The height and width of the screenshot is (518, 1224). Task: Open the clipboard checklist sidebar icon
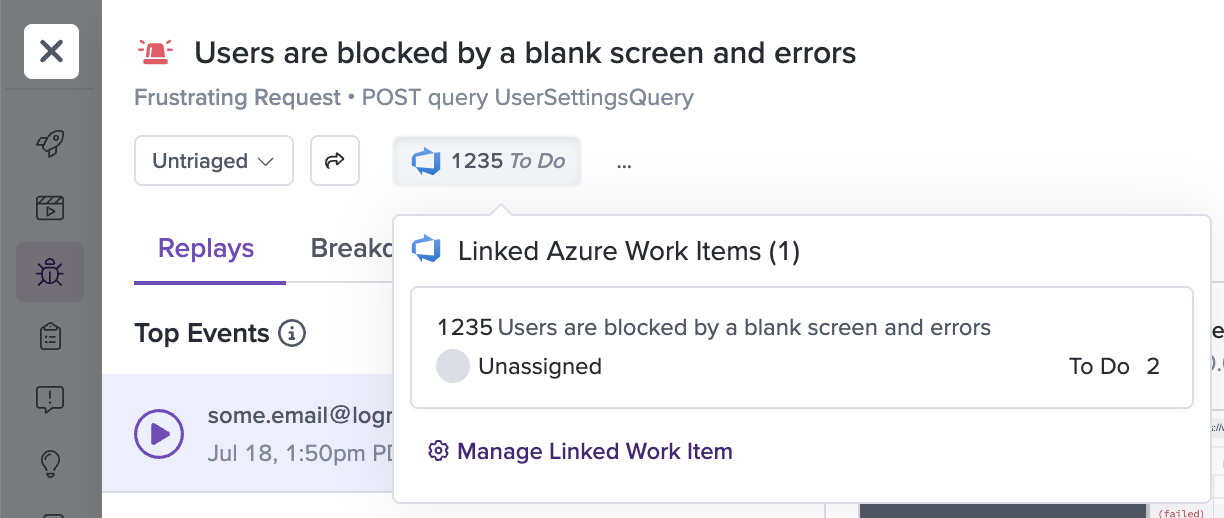pyautogui.click(x=50, y=336)
